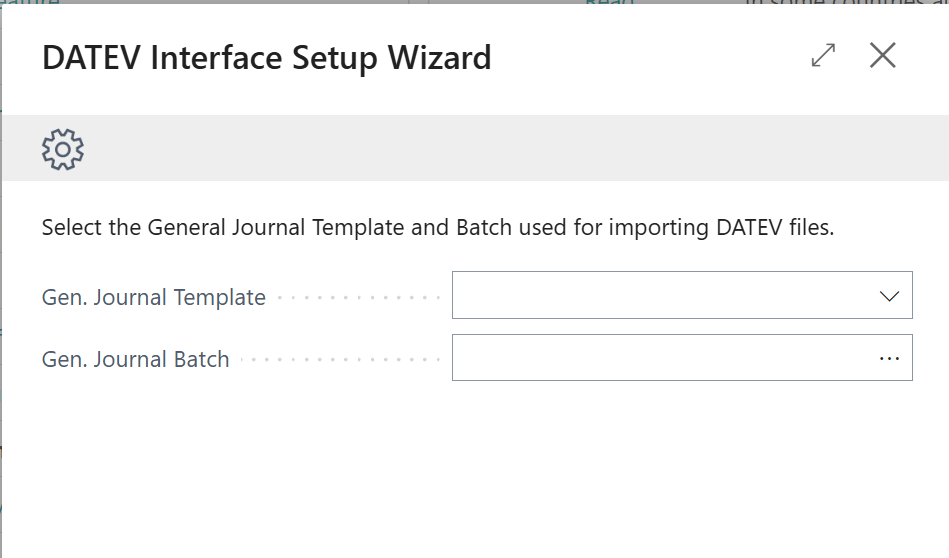Open the Gen. Journal Batch ellipsis lookup

tap(889, 358)
